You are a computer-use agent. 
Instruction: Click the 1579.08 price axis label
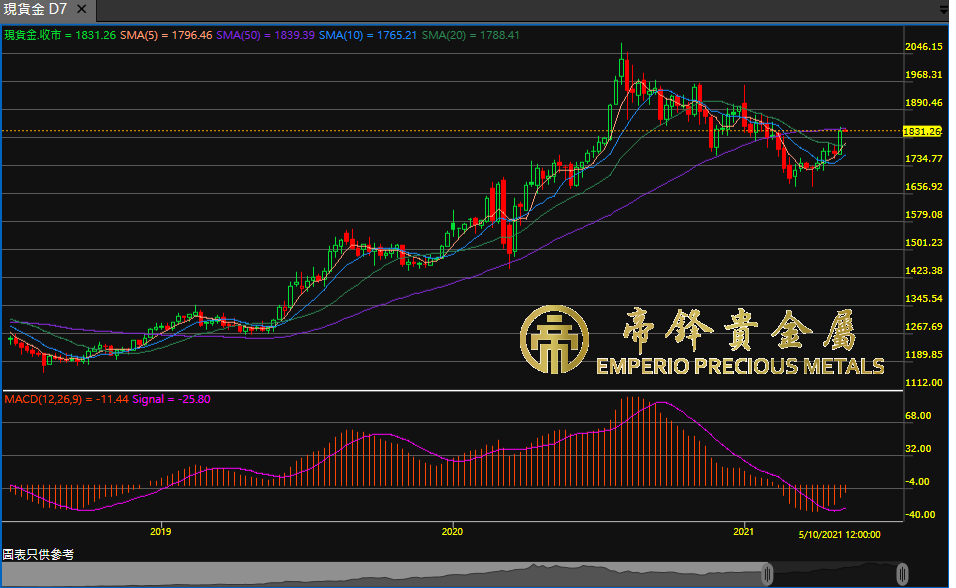click(x=924, y=215)
